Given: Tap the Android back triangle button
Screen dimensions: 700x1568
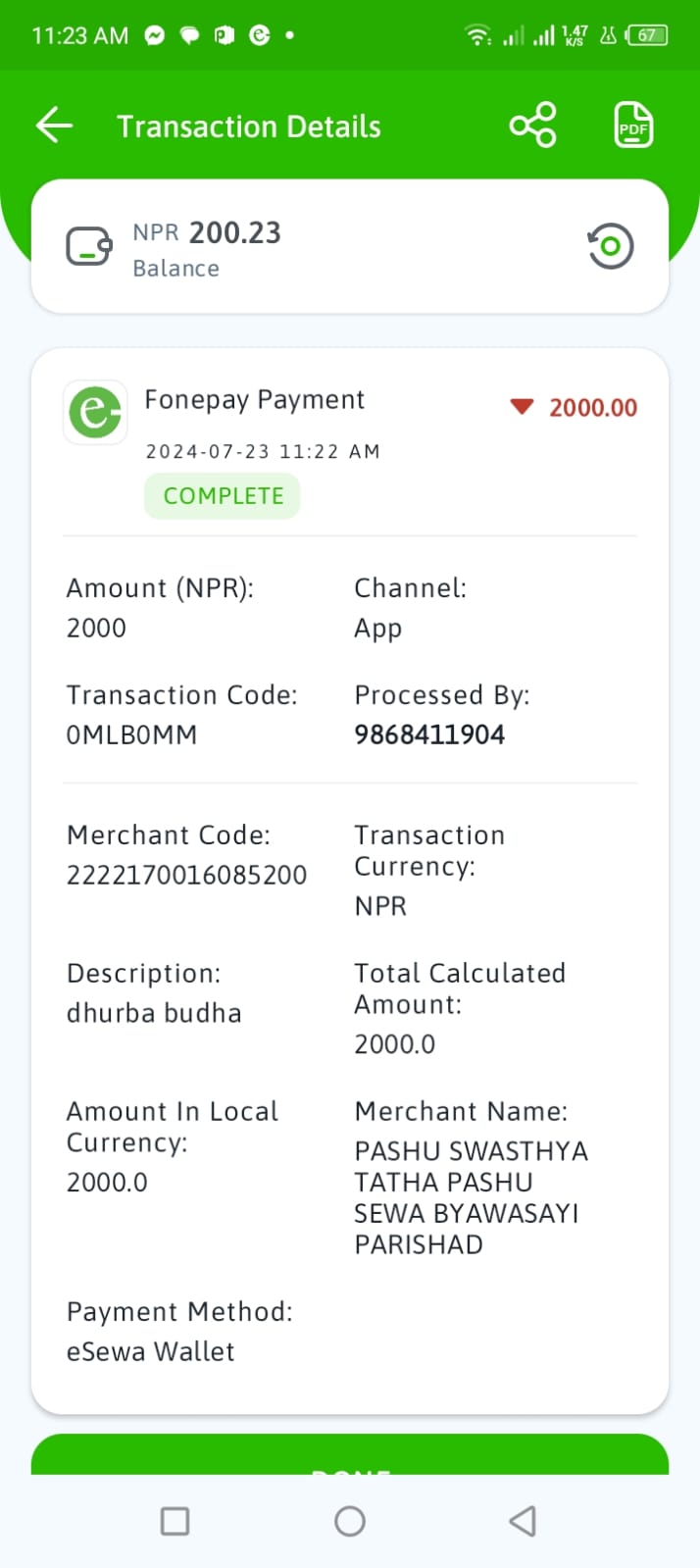Looking at the screenshot, I should pos(523,1521).
